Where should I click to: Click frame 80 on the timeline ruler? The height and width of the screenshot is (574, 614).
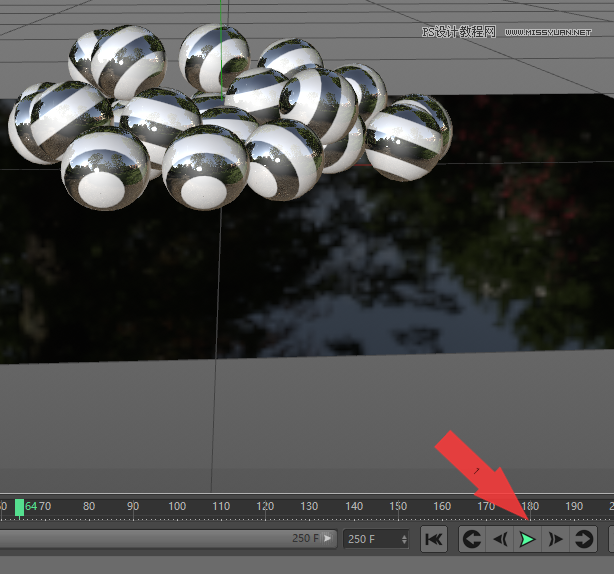tap(89, 507)
